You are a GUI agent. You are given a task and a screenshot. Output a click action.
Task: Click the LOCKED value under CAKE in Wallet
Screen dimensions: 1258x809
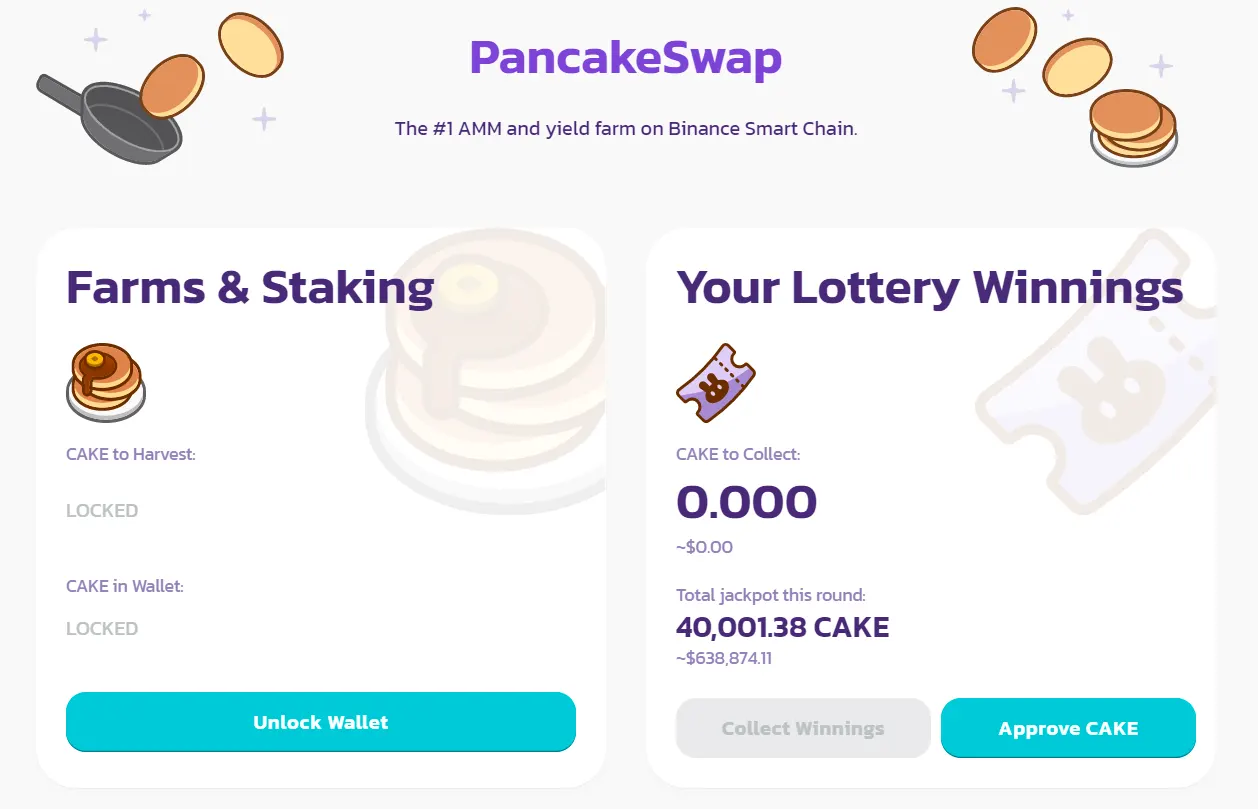point(102,628)
